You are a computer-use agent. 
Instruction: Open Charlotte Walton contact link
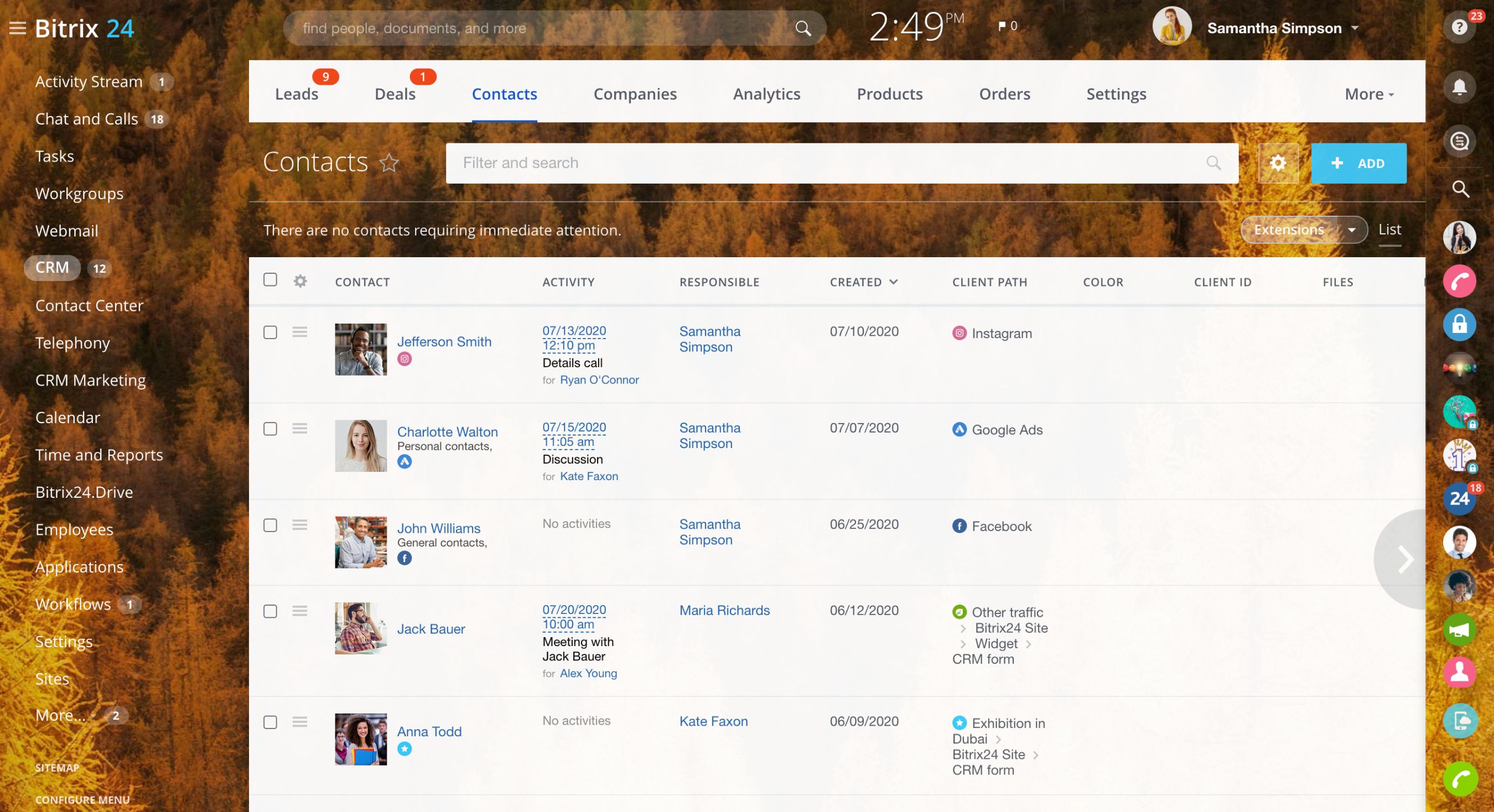(447, 432)
